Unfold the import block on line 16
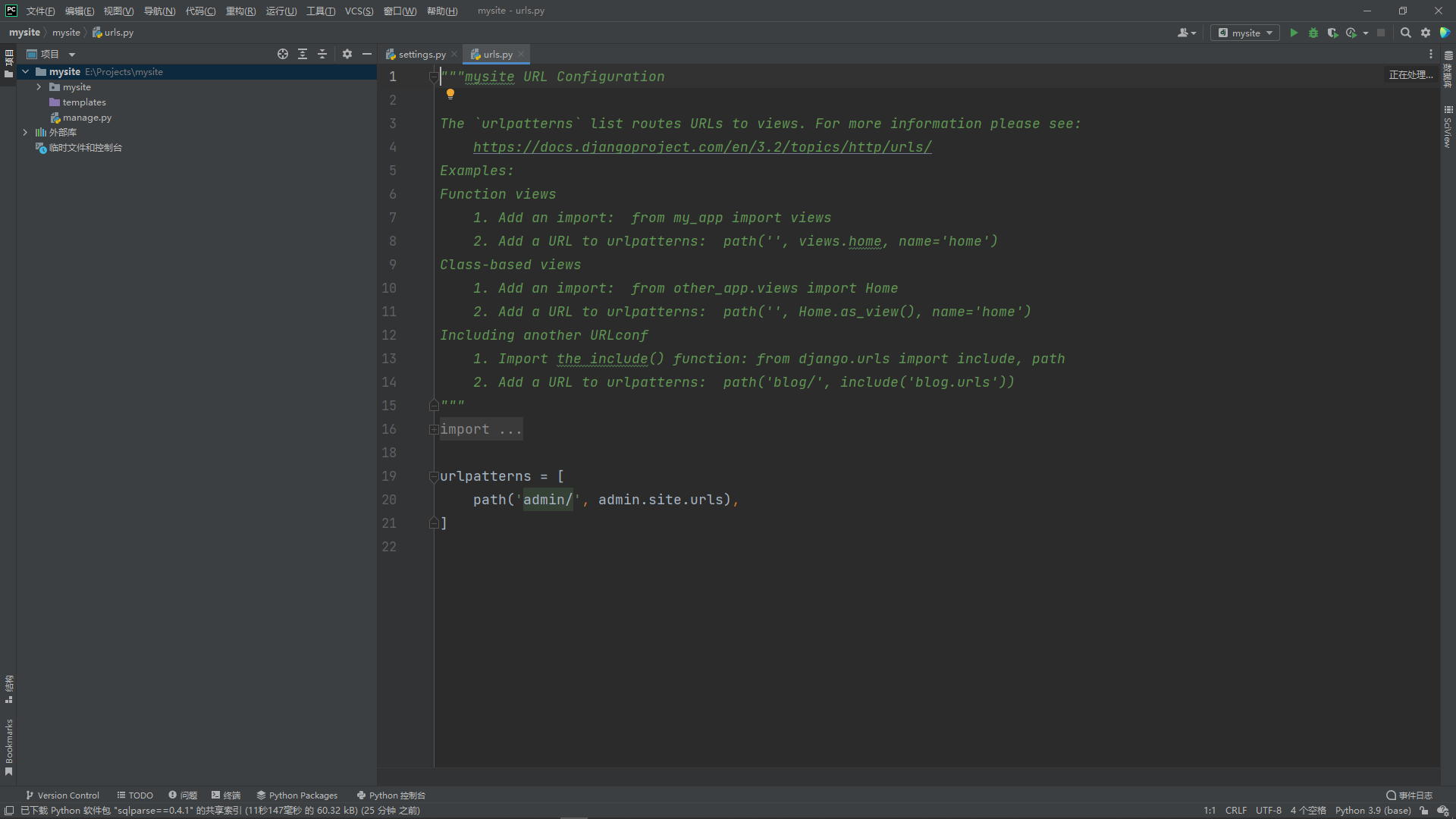The height and width of the screenshot is (819, 1456). click(x=434, y=429)
